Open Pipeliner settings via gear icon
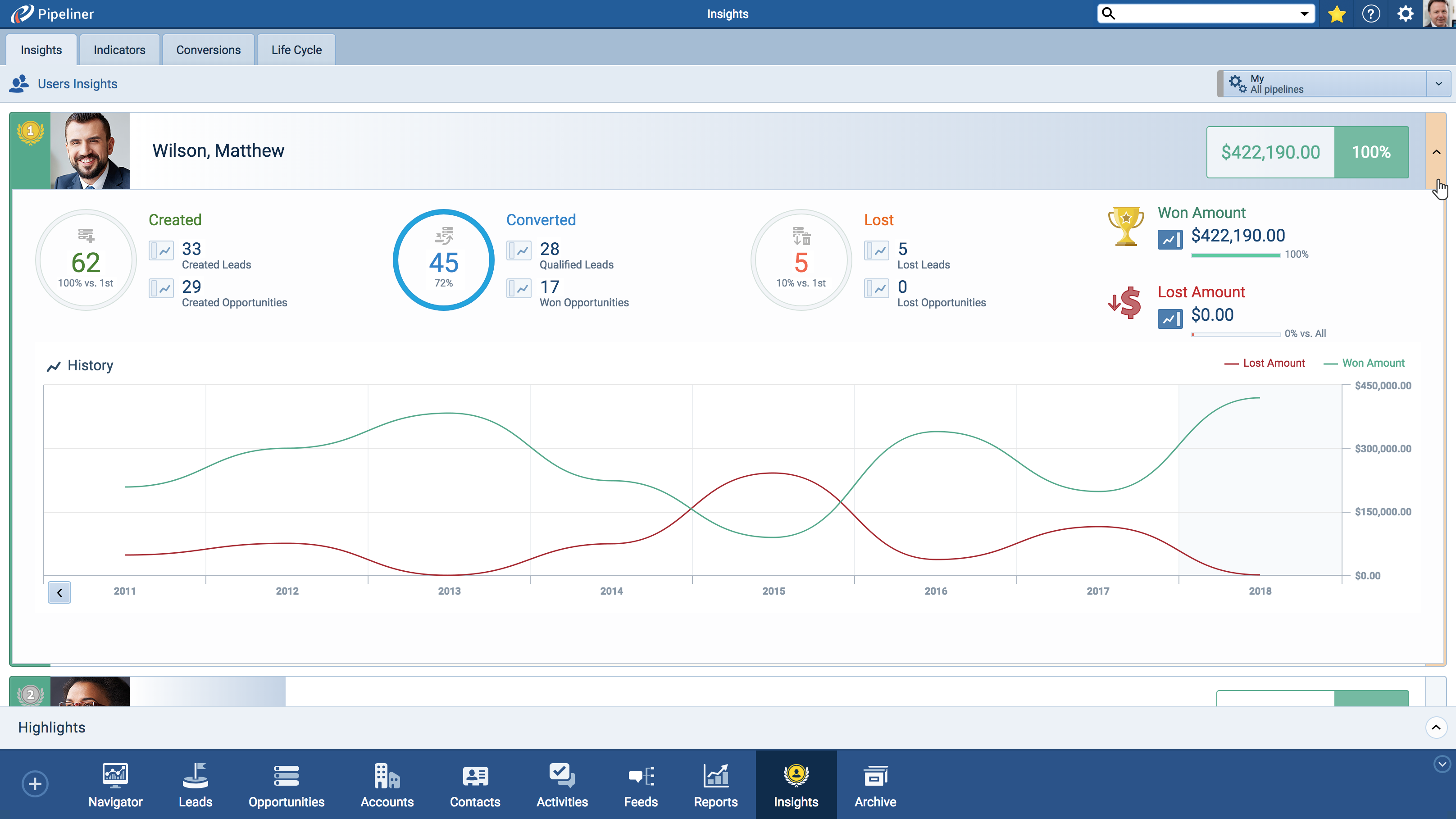The height and width of the screenshot is (819, 1456). (x=1405, y=14)
